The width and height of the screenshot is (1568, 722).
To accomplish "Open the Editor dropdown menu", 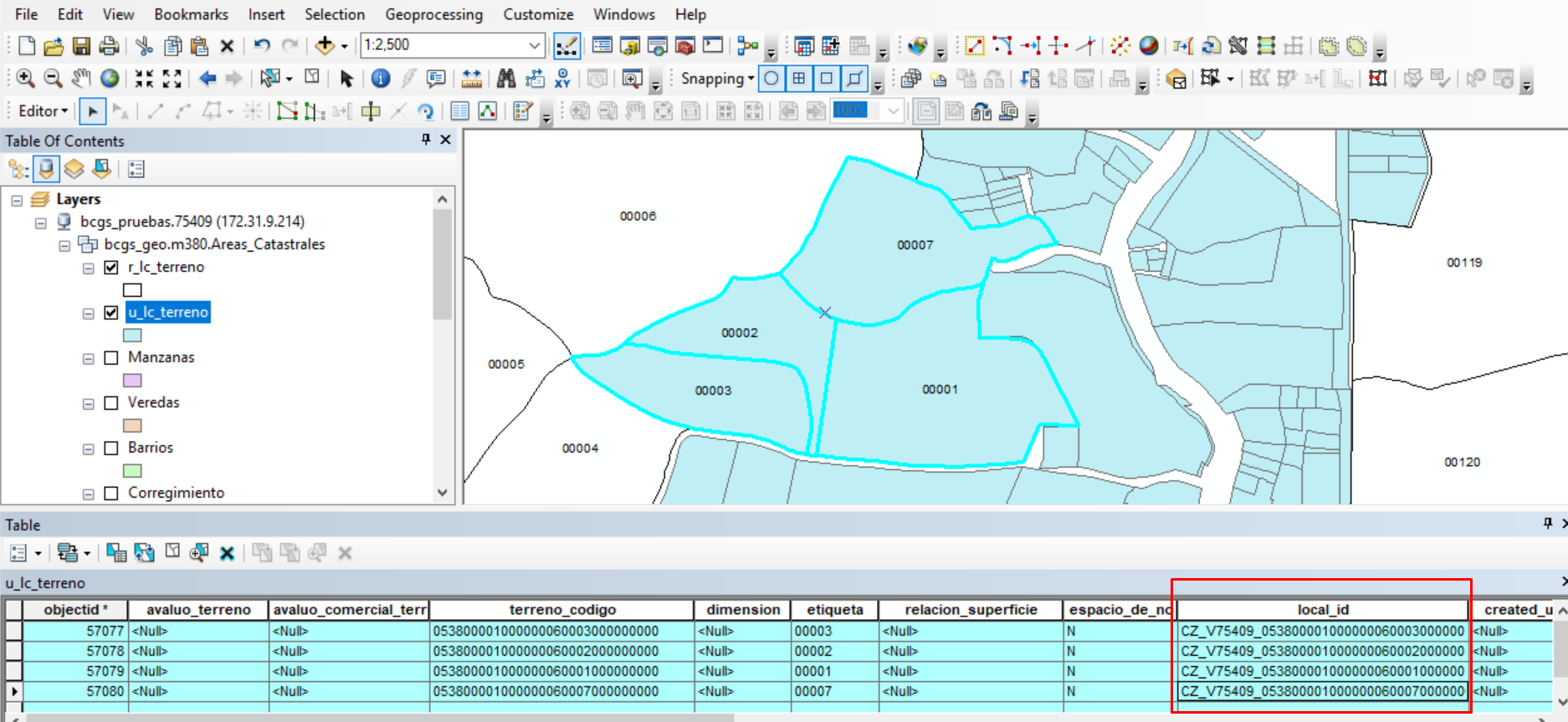I will point(43,111).
